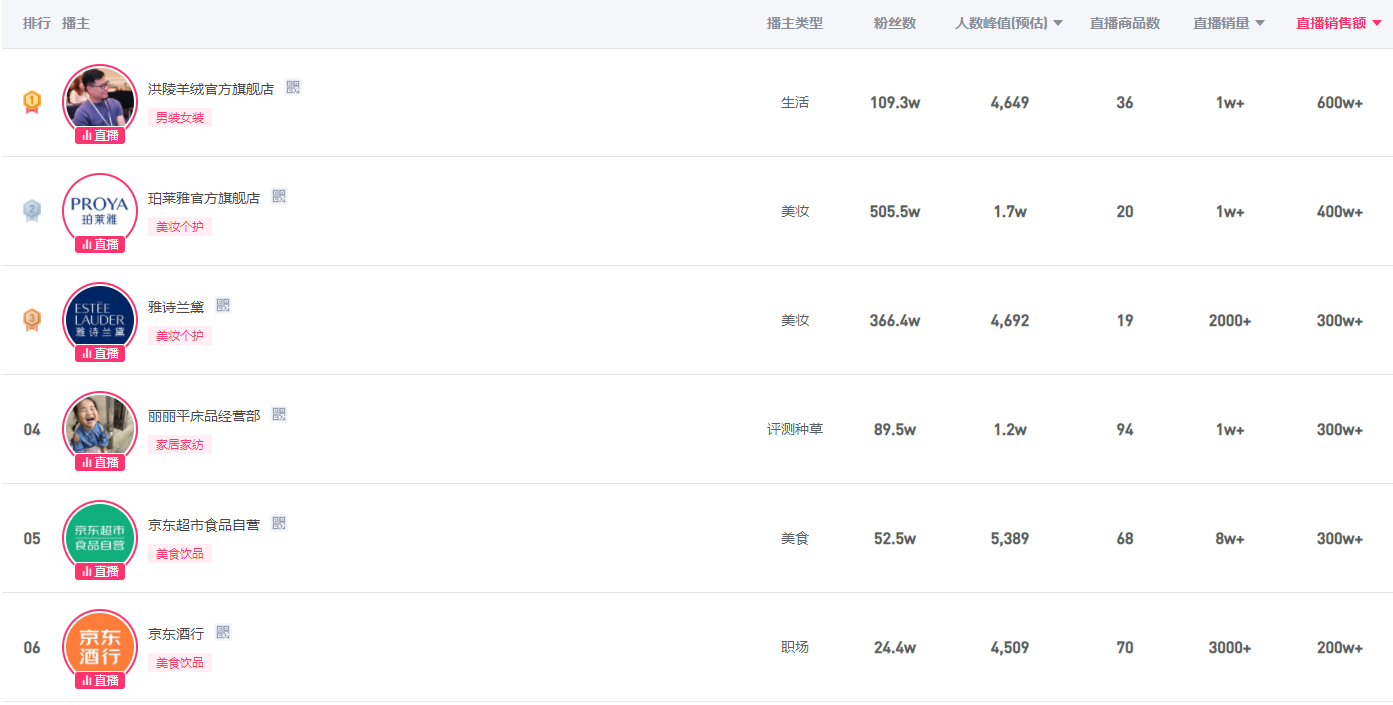Open the Estée Lauder avatar thumbnail
This screenshot has height=705, width=1393.
pos(100,316)
